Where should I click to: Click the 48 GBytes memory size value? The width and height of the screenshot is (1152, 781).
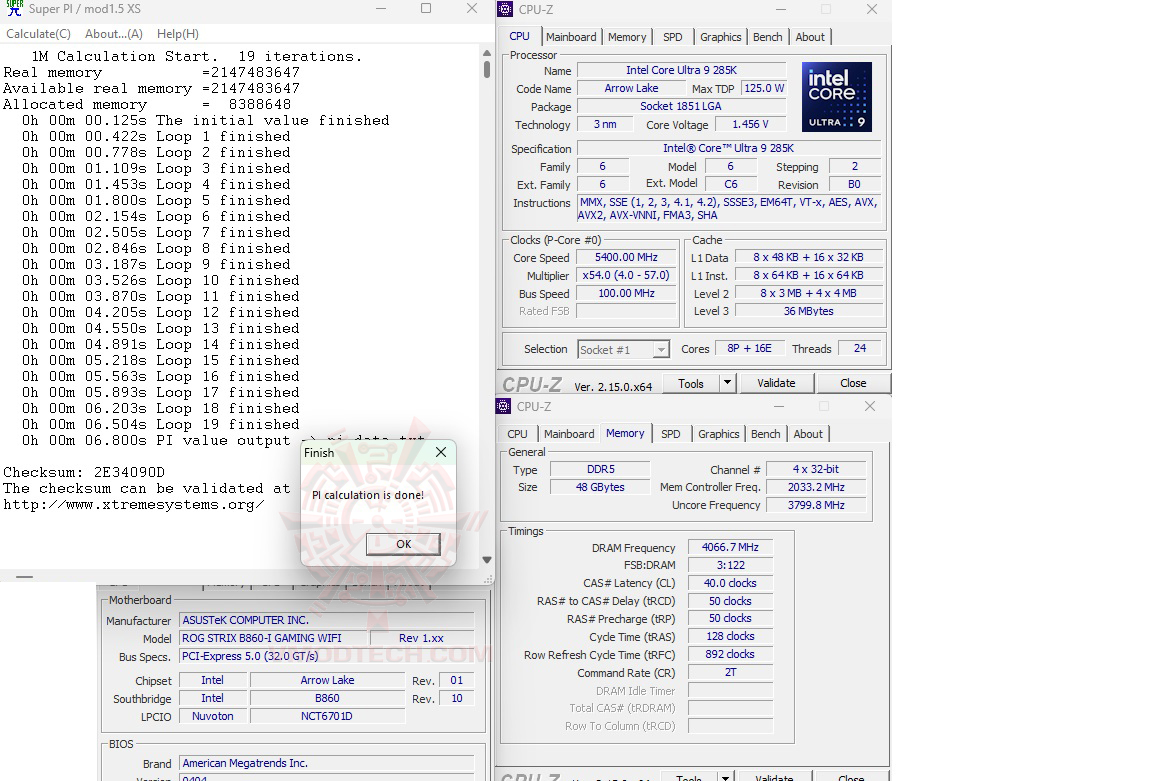click(600, 487)
